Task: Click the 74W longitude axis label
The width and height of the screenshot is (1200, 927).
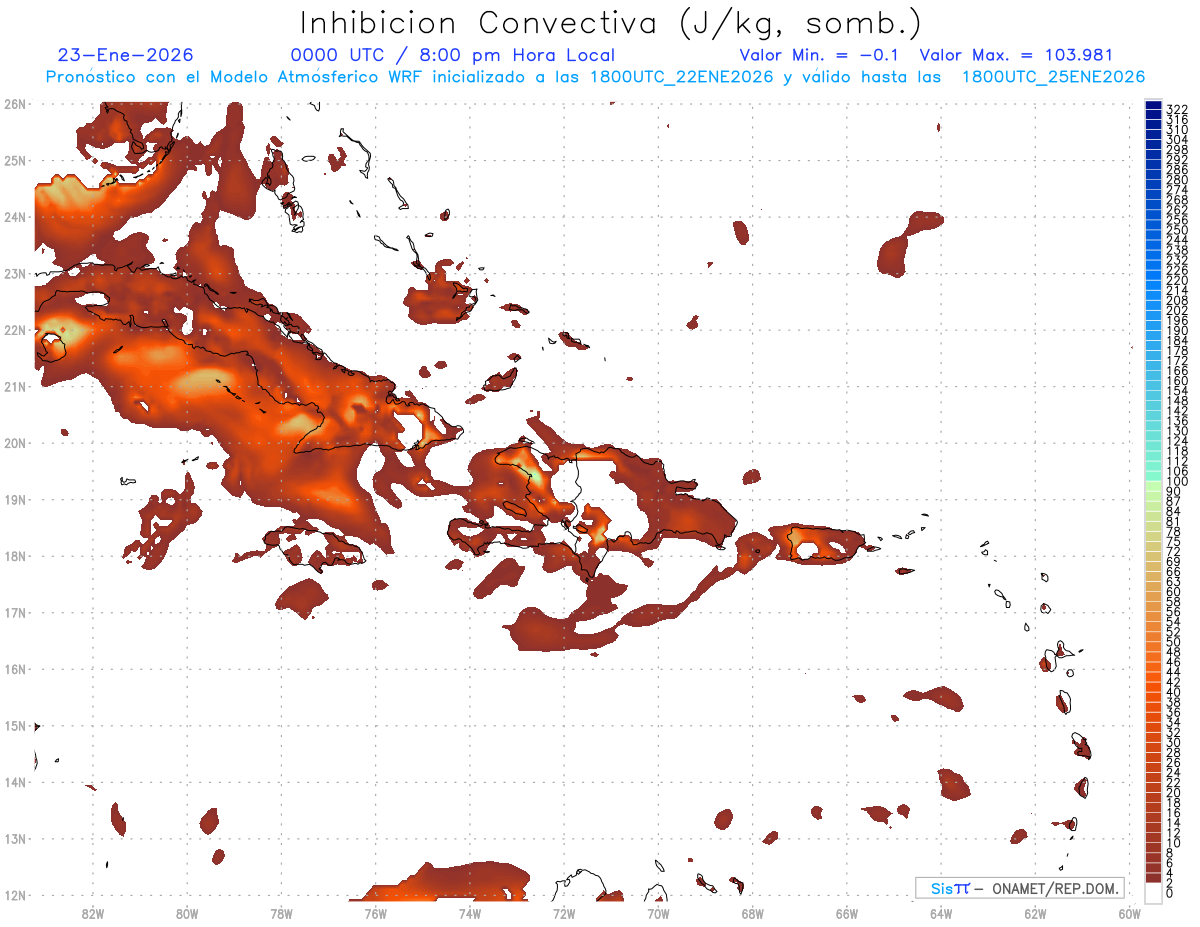Action: (x=469, y=913)
